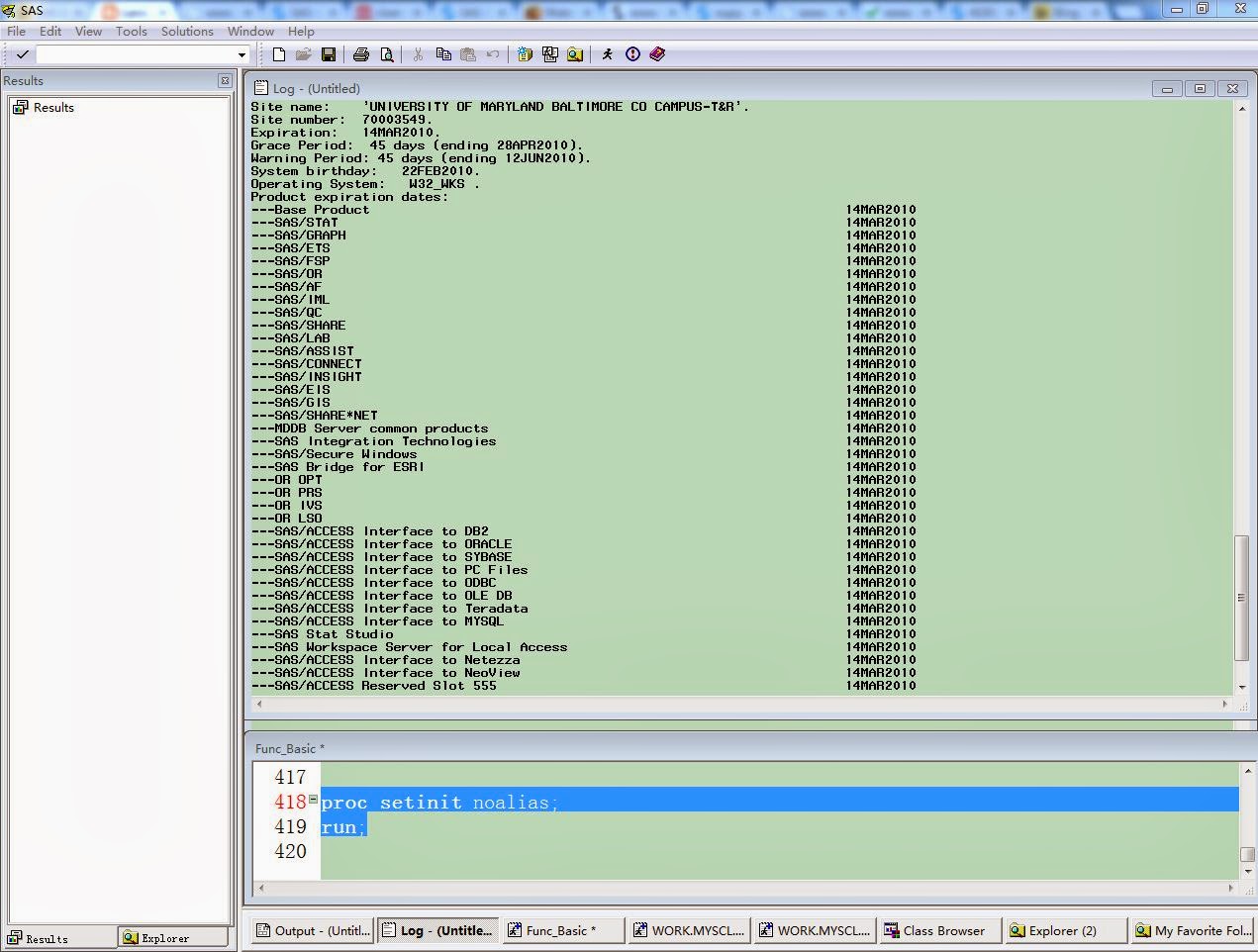This screenshot has height=952, width=1258.
Task: Open the Solutions menu
Action: click(x=187, y=31)
